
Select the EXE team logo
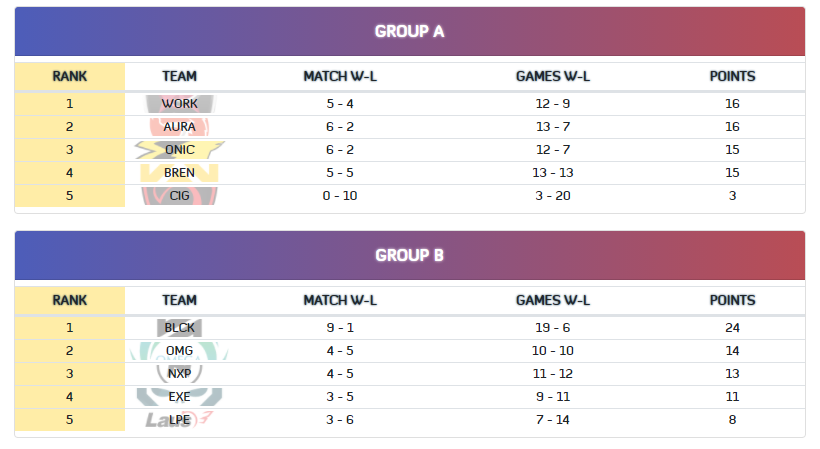(x=179, y=397)
